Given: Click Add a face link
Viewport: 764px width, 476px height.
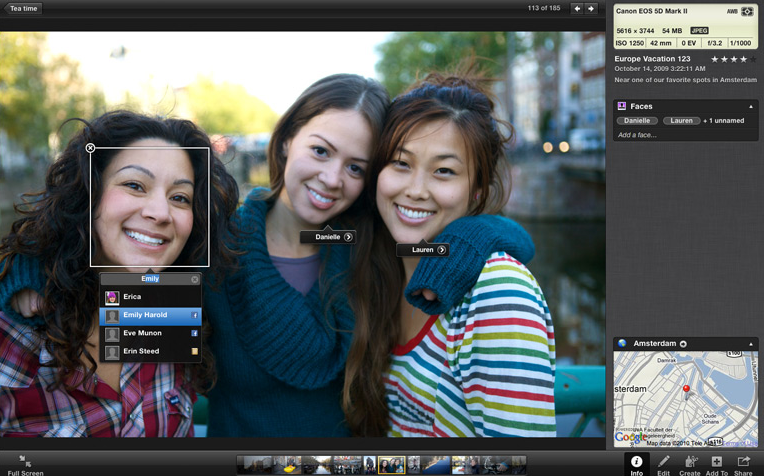Looking at the screenshot, I should [x=637, y=135].
